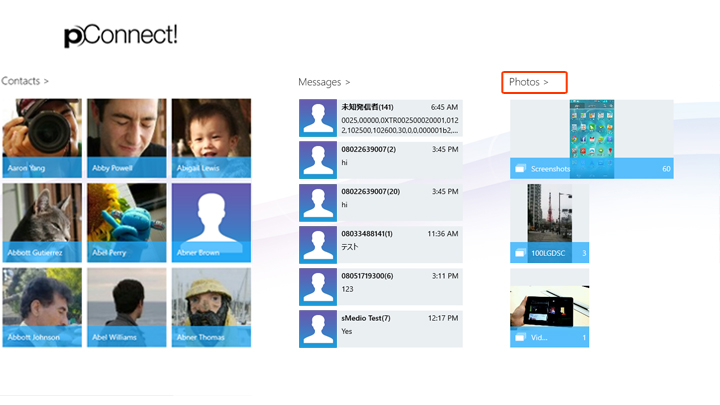Open 08022639007(2) message thread

point(399,160)
